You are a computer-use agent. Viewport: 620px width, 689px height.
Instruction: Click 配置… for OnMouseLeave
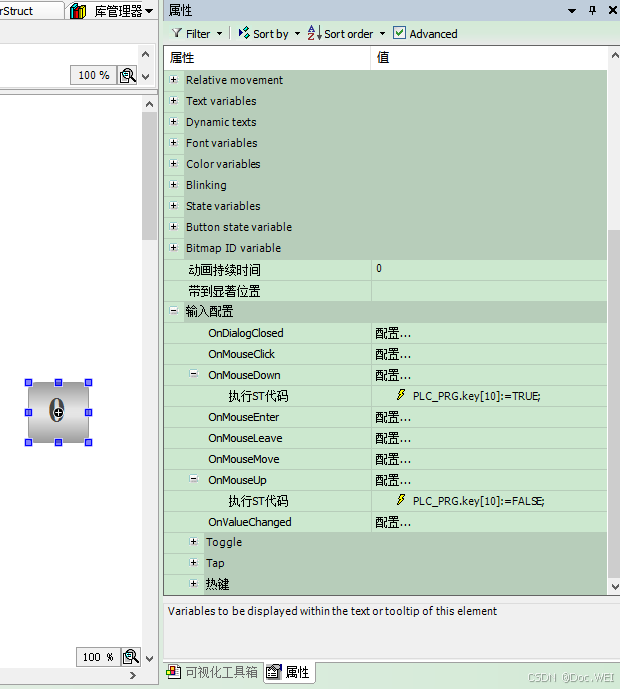(393, 438)
